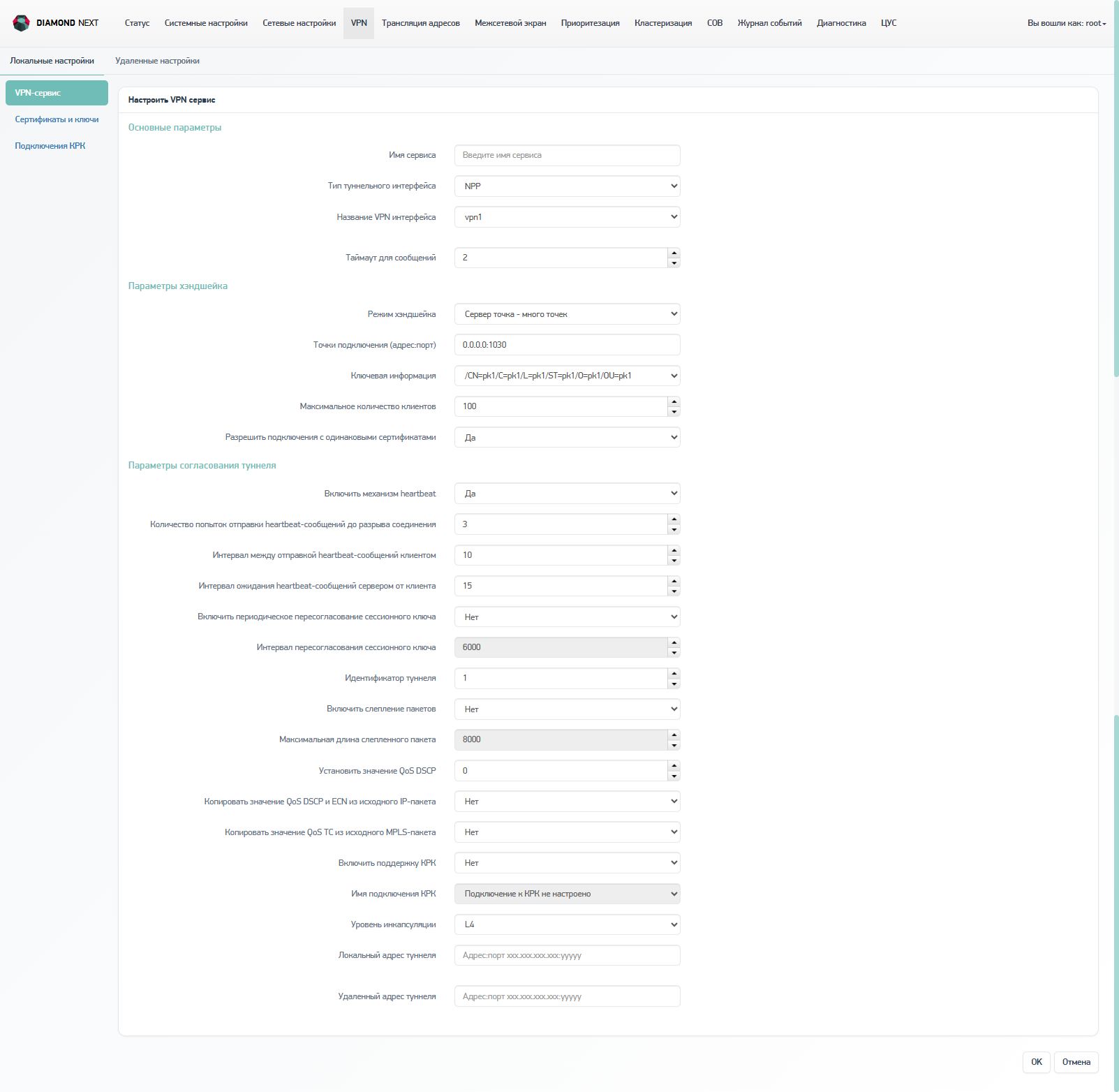1119x1092 pixels.
Task: Click Интервал пересогласования field with 6000
Action: [x=561, y=647]
